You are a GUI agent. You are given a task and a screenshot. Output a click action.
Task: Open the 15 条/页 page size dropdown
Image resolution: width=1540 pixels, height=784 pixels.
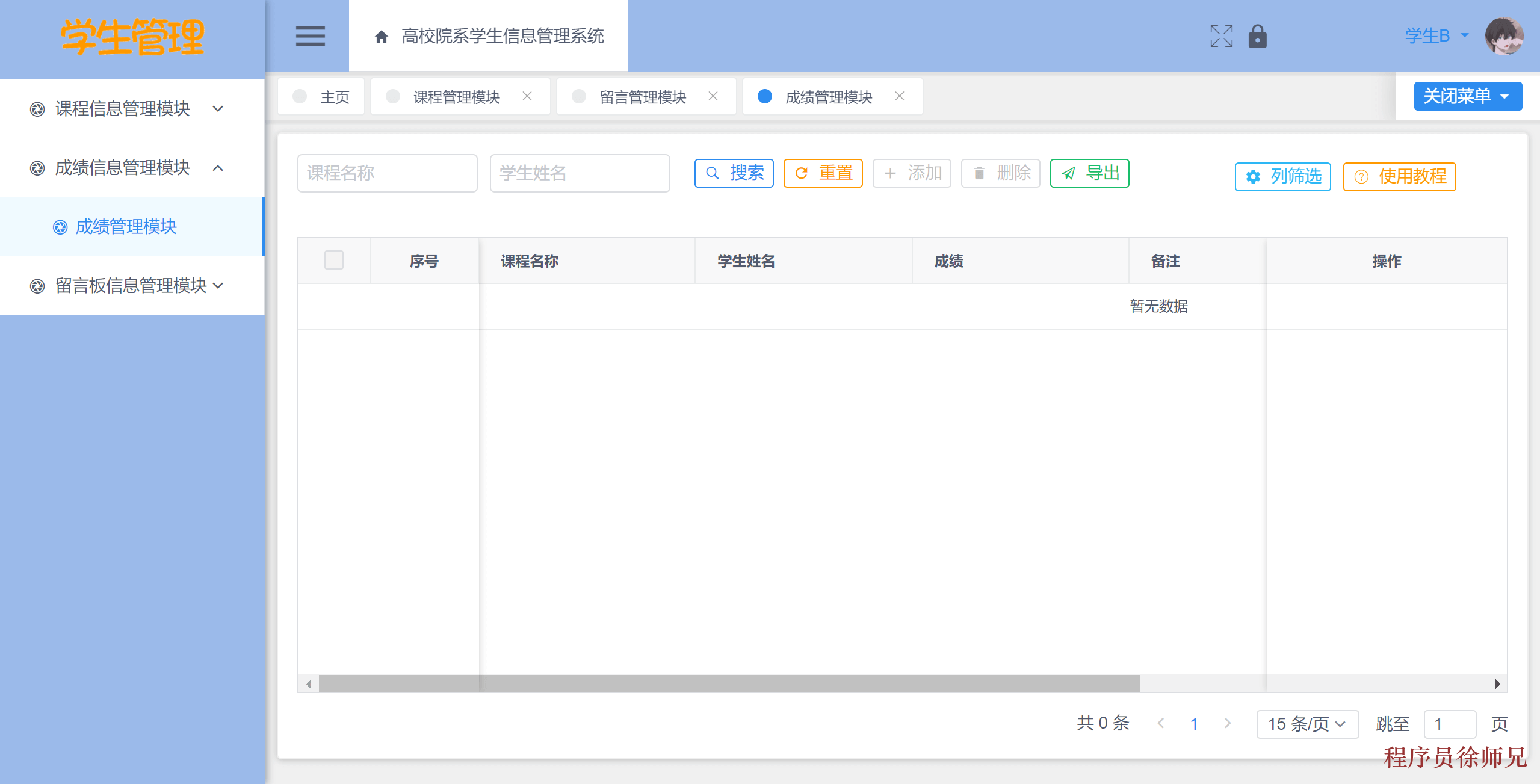point(1307,724)
